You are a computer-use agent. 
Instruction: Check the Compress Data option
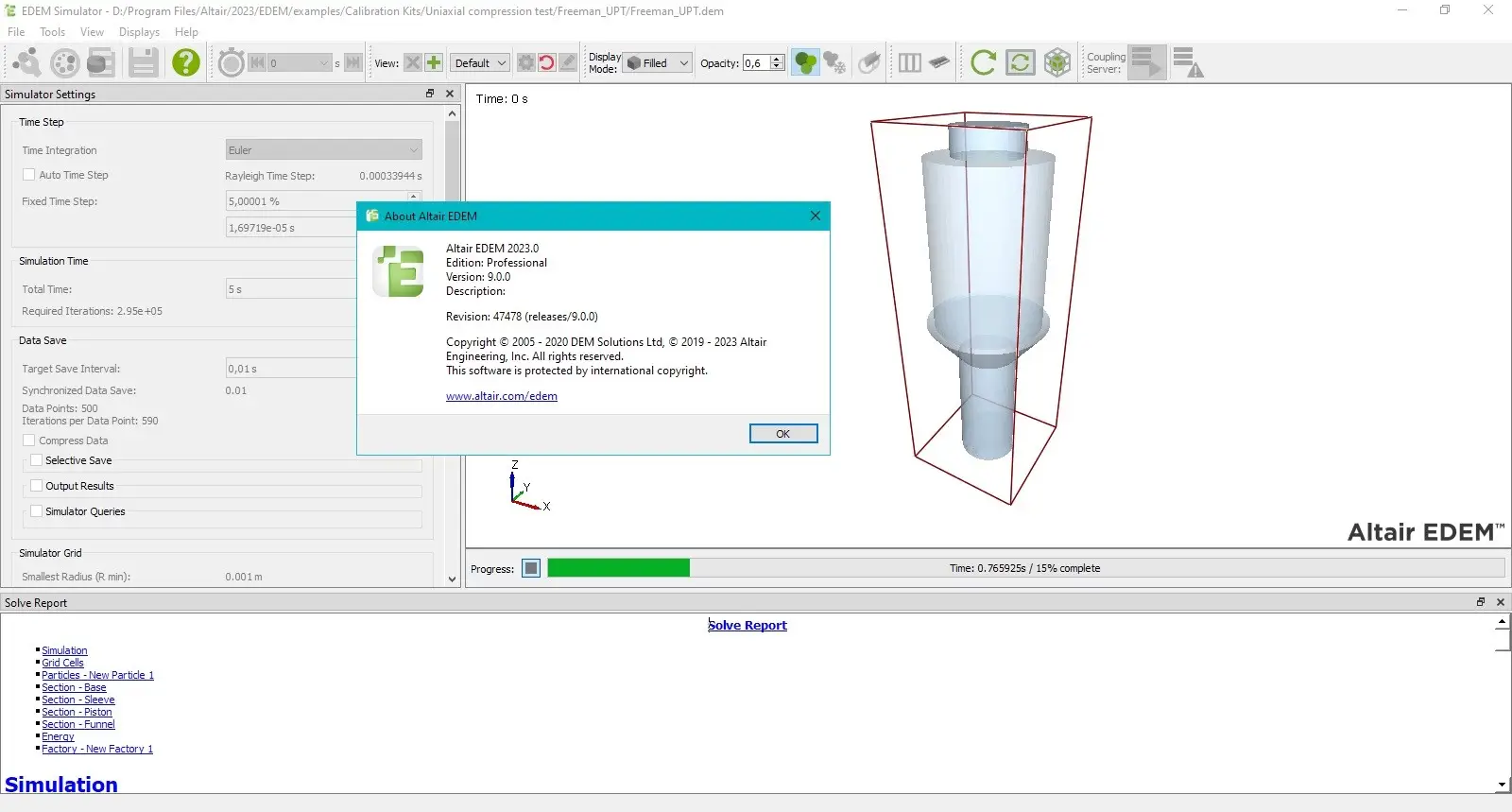29,441
